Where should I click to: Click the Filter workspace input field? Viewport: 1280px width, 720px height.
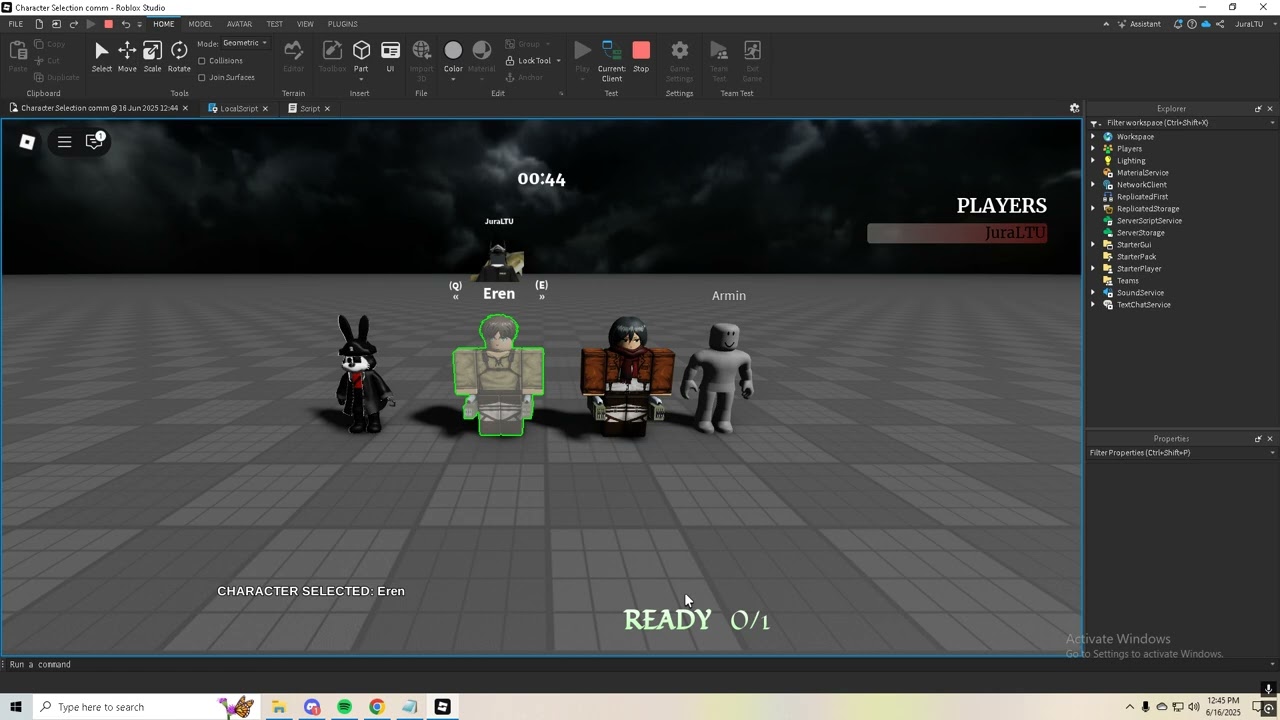(x=1180, y=123)
